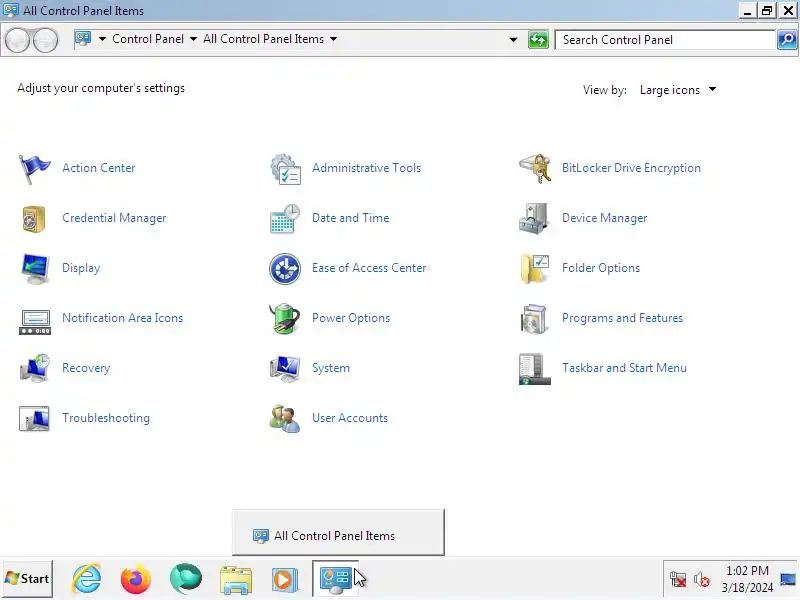Open the Folder Options folder icon
800x600 pixels.
click(x=535, y=268)
